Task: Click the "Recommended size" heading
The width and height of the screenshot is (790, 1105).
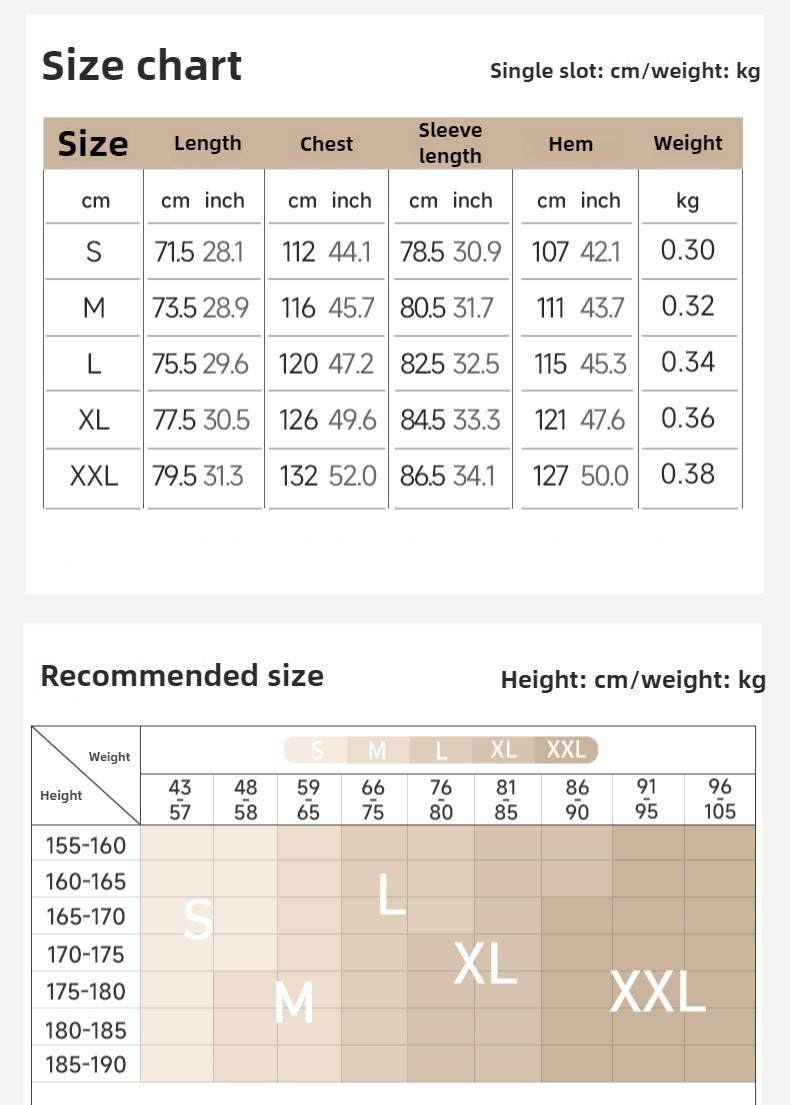Action: (x=182, y=676)
